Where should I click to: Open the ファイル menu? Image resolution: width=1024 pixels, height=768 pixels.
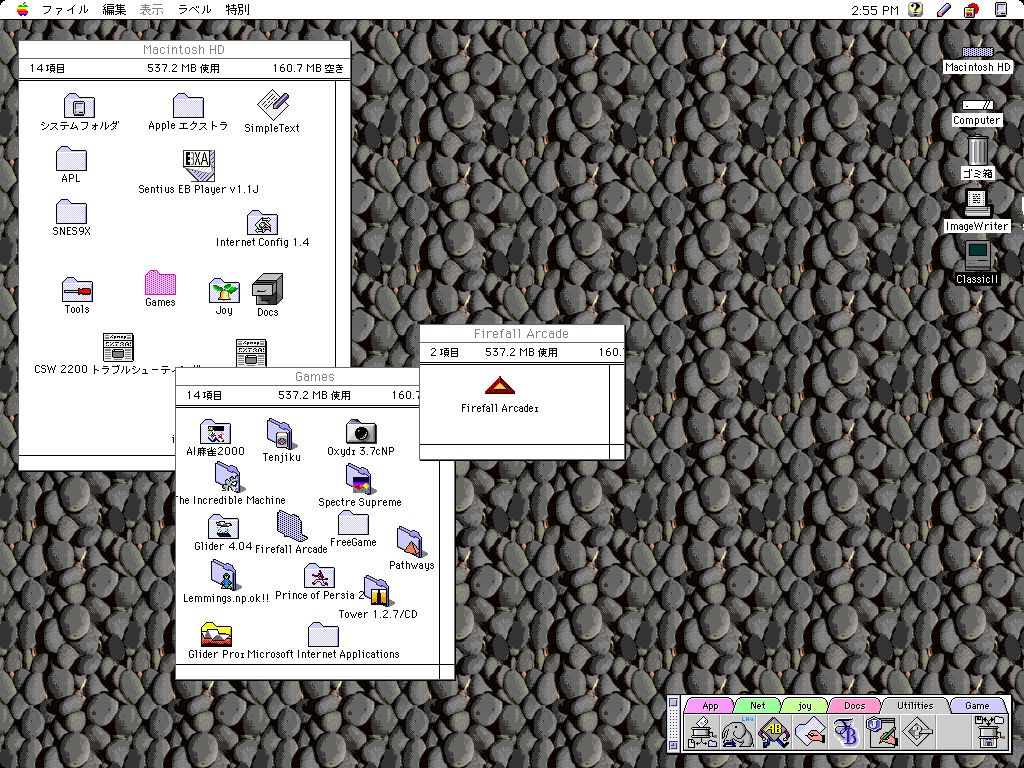(x=65, y=9)
